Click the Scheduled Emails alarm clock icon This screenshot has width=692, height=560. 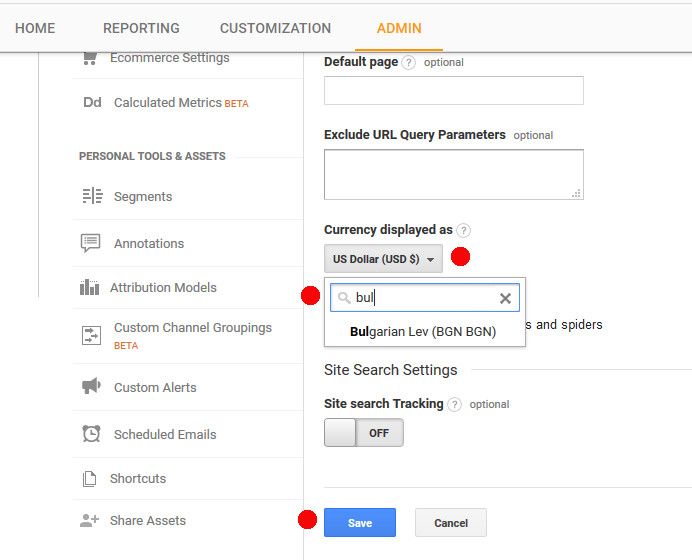click(x=91, y=433)
